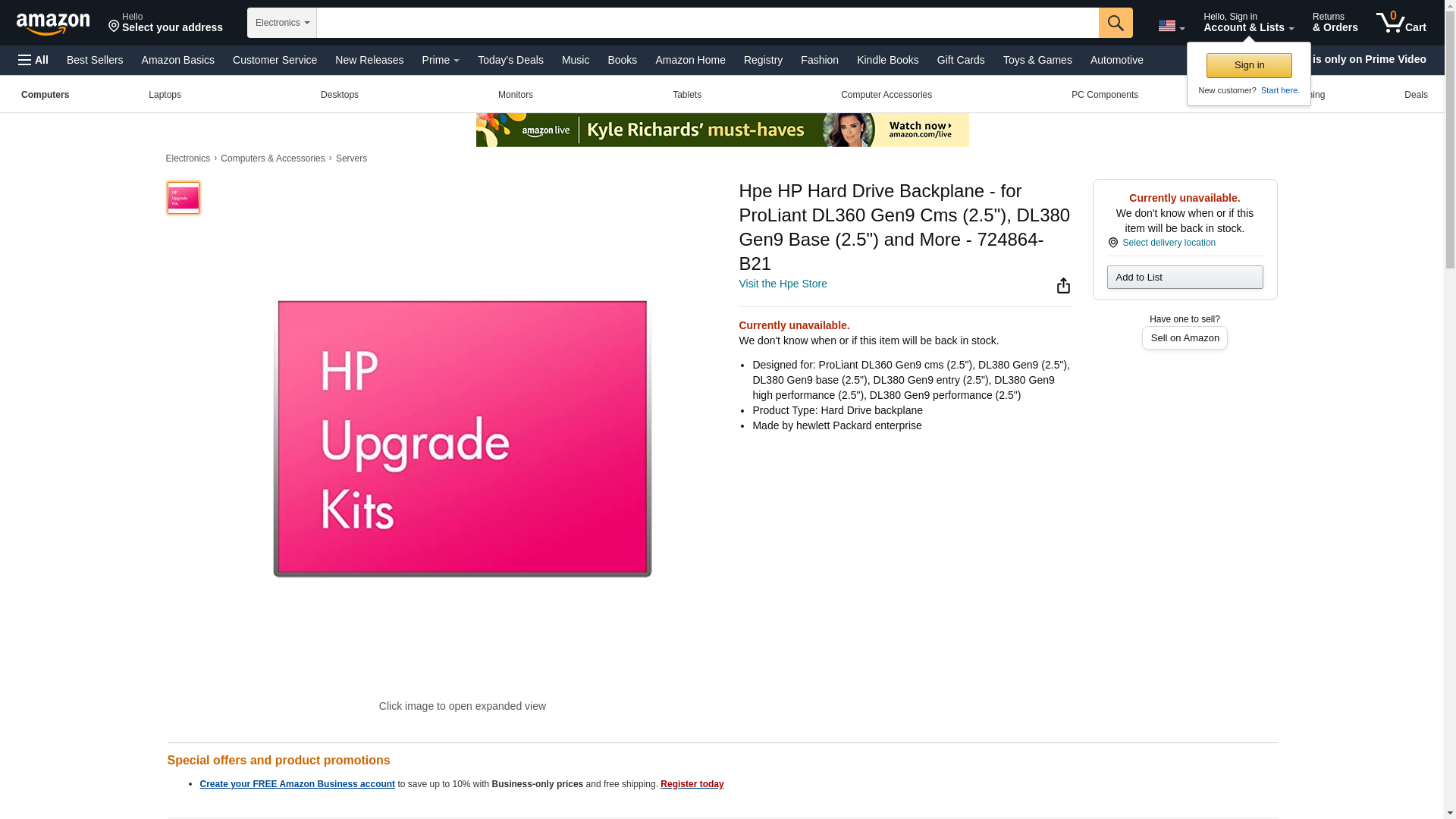The image size is (1456, 819).
Task: Select the HP Upgrade Kits thumbnail
Action: point(183,197)
